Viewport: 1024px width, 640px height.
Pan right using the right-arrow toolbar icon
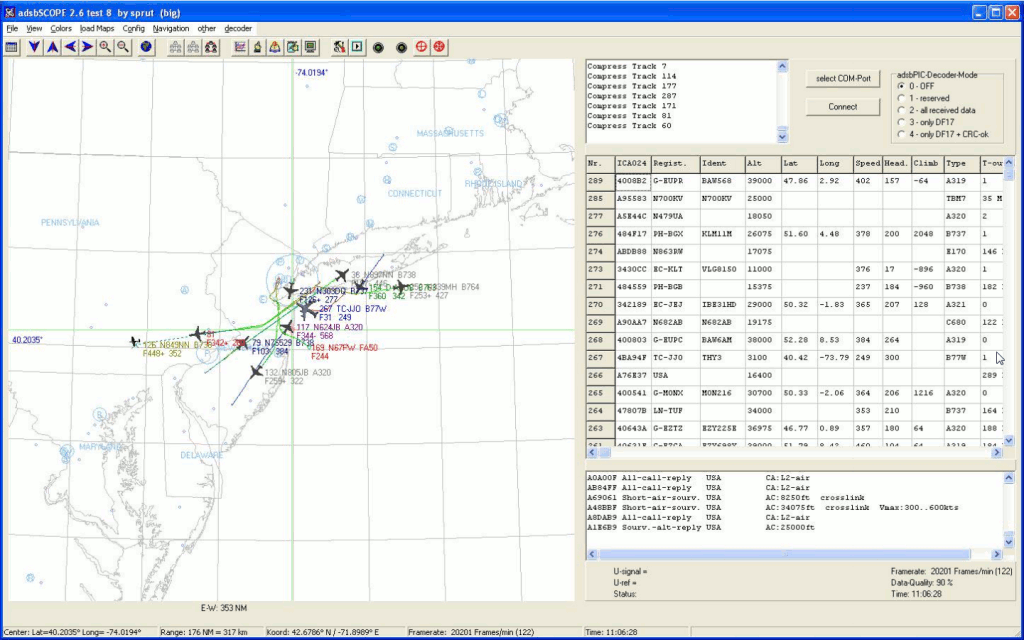point(87,47)
